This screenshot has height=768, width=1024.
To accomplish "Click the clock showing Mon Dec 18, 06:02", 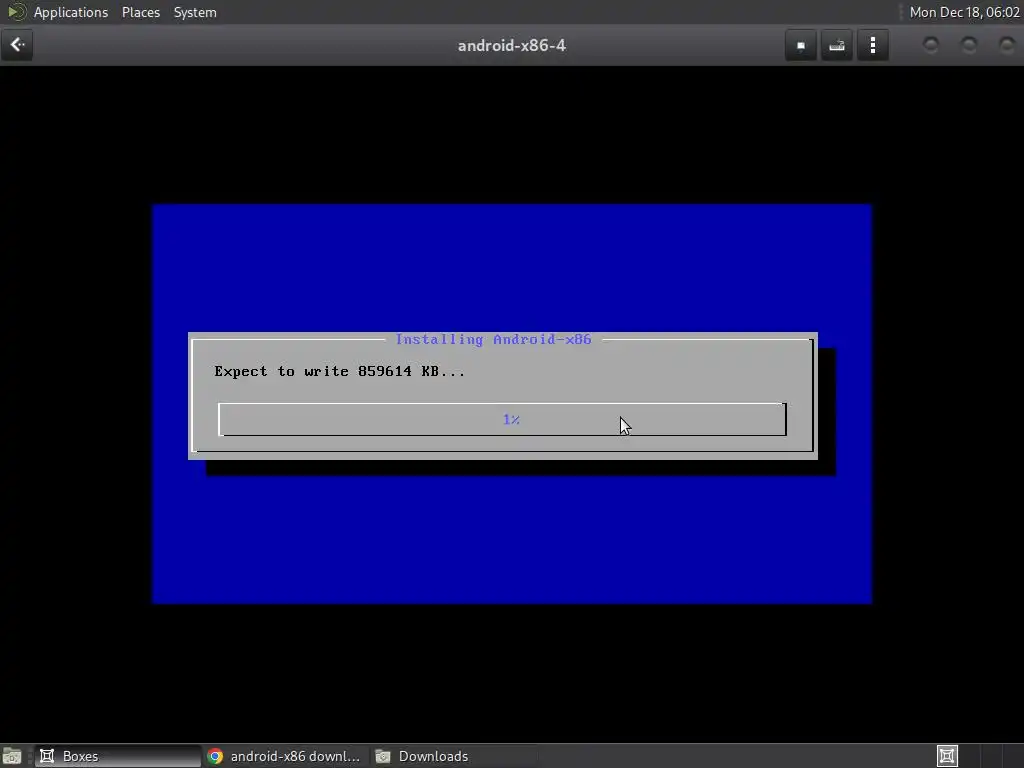I will [964, 12].
